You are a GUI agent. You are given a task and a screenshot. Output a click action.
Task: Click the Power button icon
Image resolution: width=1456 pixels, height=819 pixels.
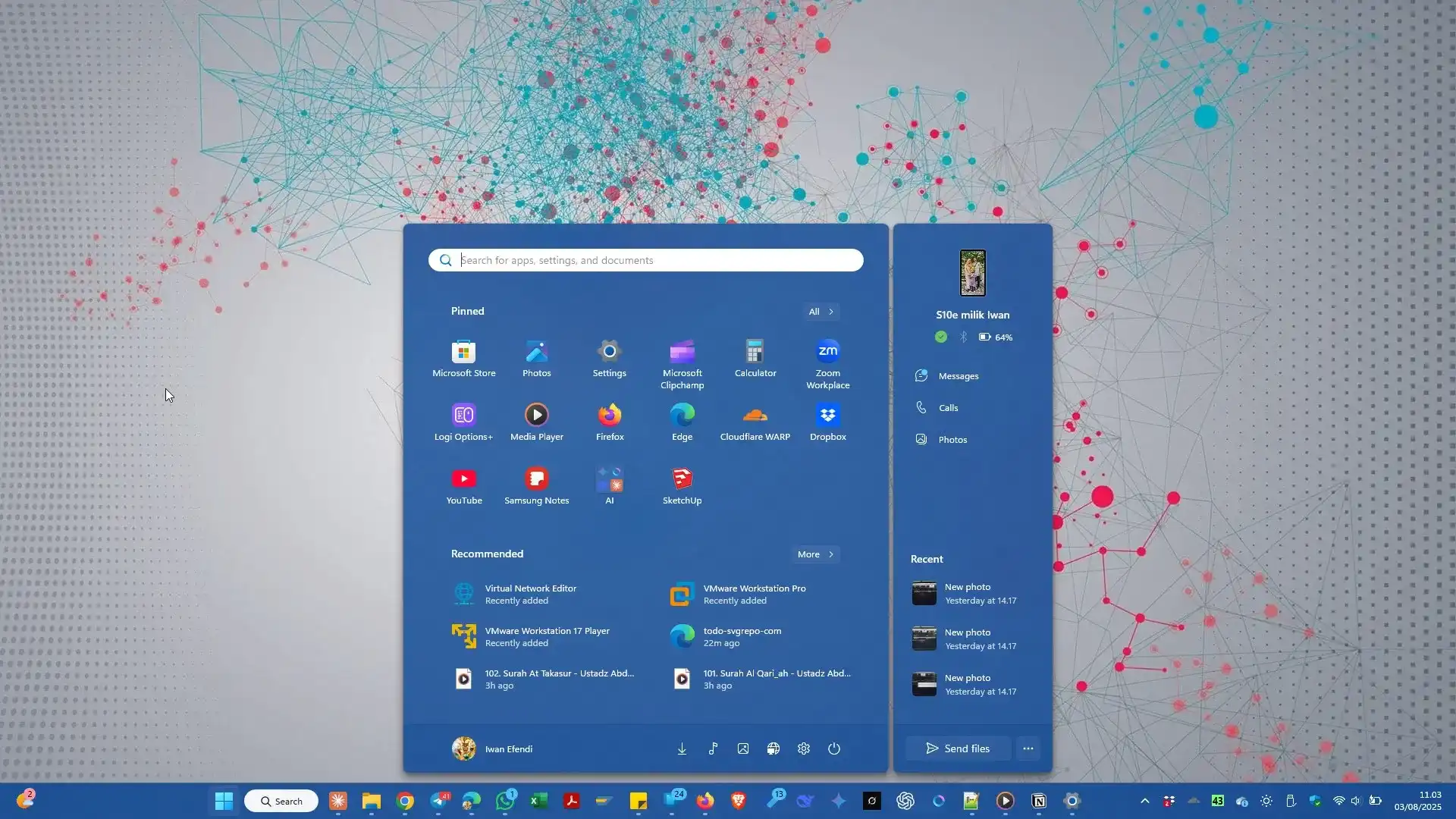pos(833,748)
